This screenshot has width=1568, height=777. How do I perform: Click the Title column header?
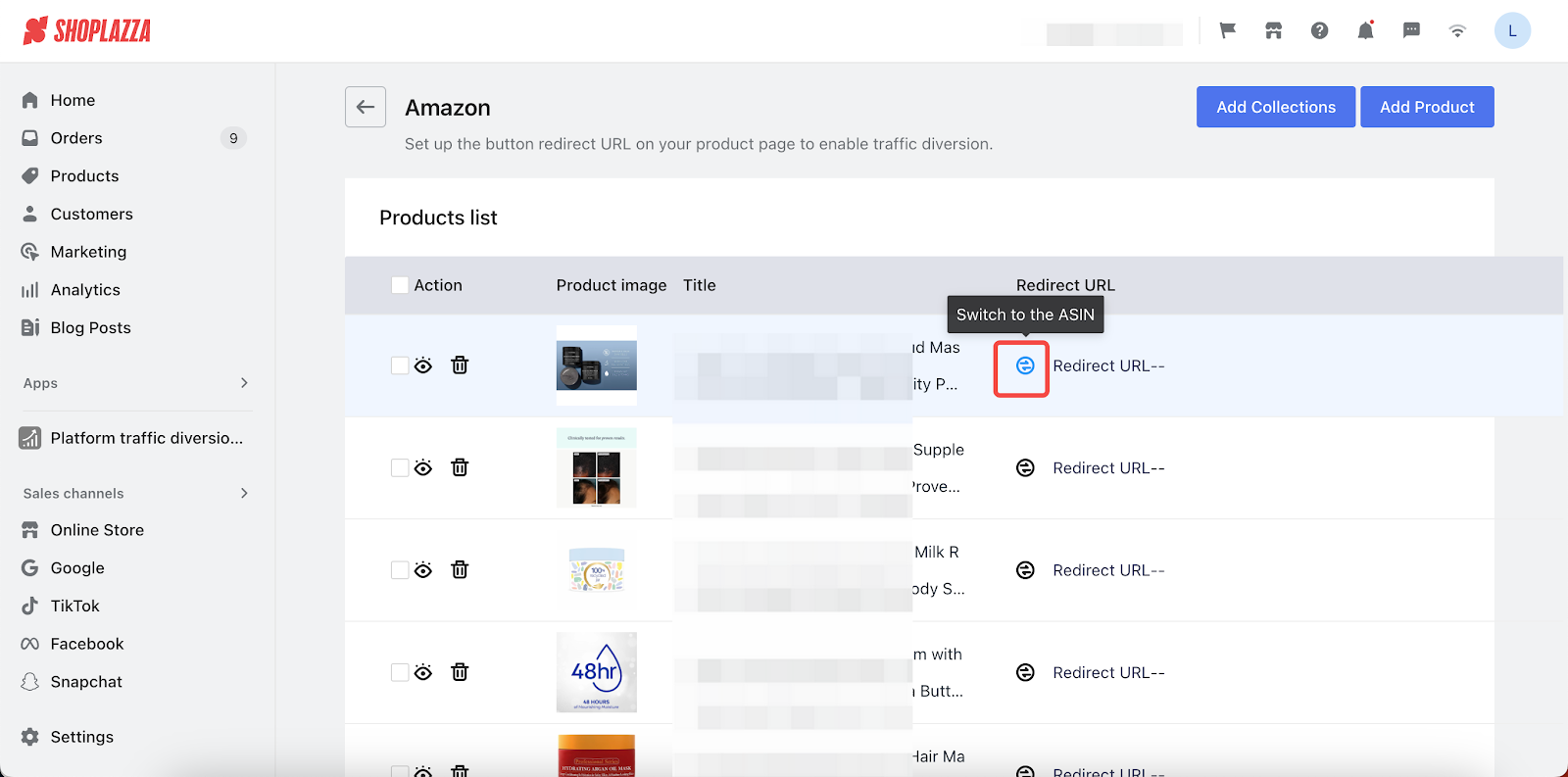(700, 285)
